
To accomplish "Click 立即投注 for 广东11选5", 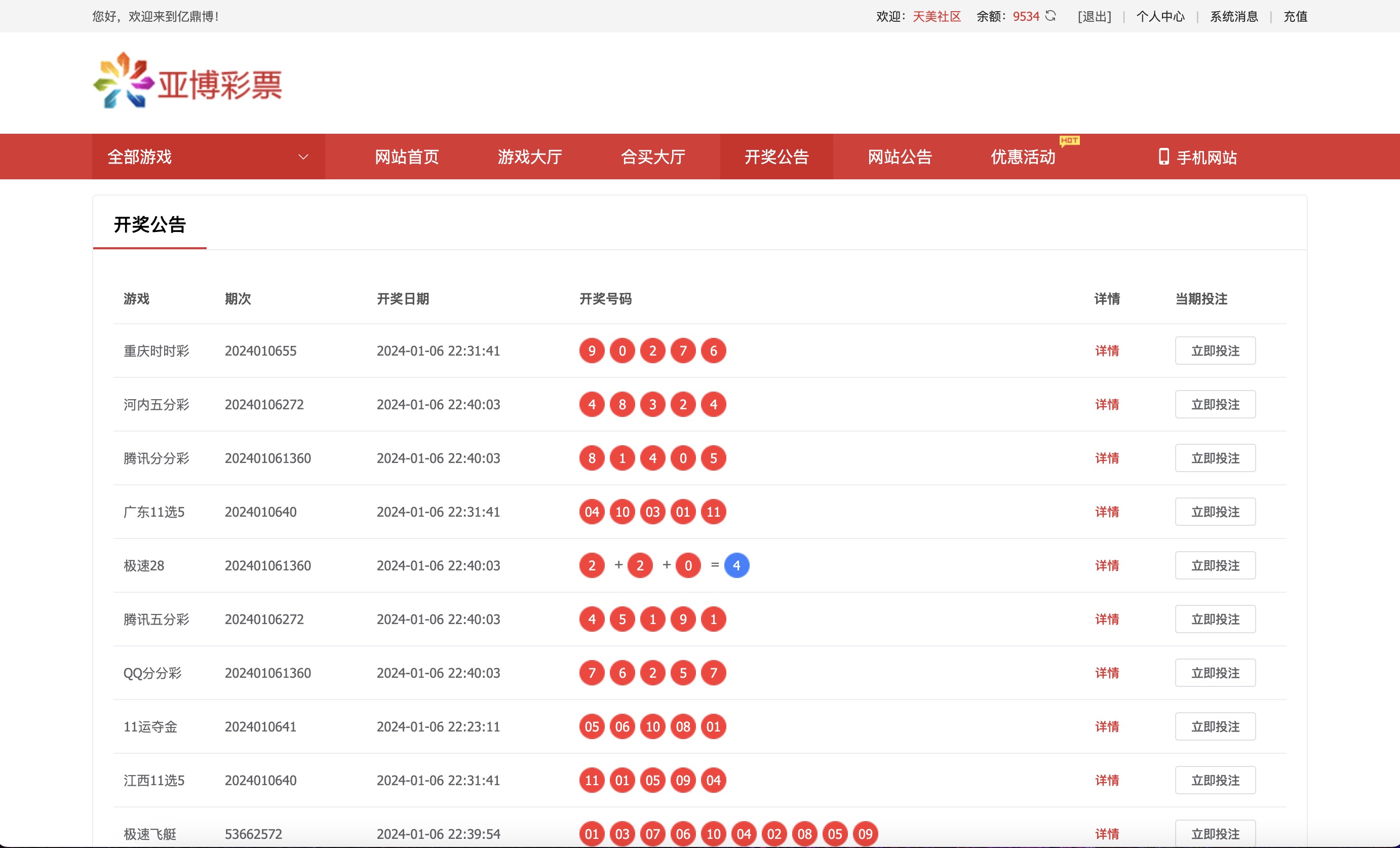I will pyautogui.click(x=1215, y=512).
